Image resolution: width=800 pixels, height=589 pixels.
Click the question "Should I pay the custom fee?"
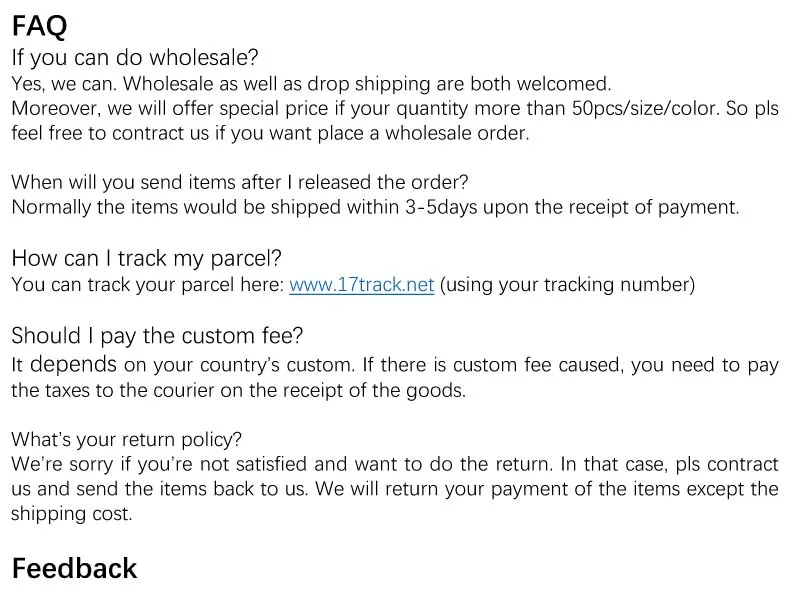pos(157,336)
